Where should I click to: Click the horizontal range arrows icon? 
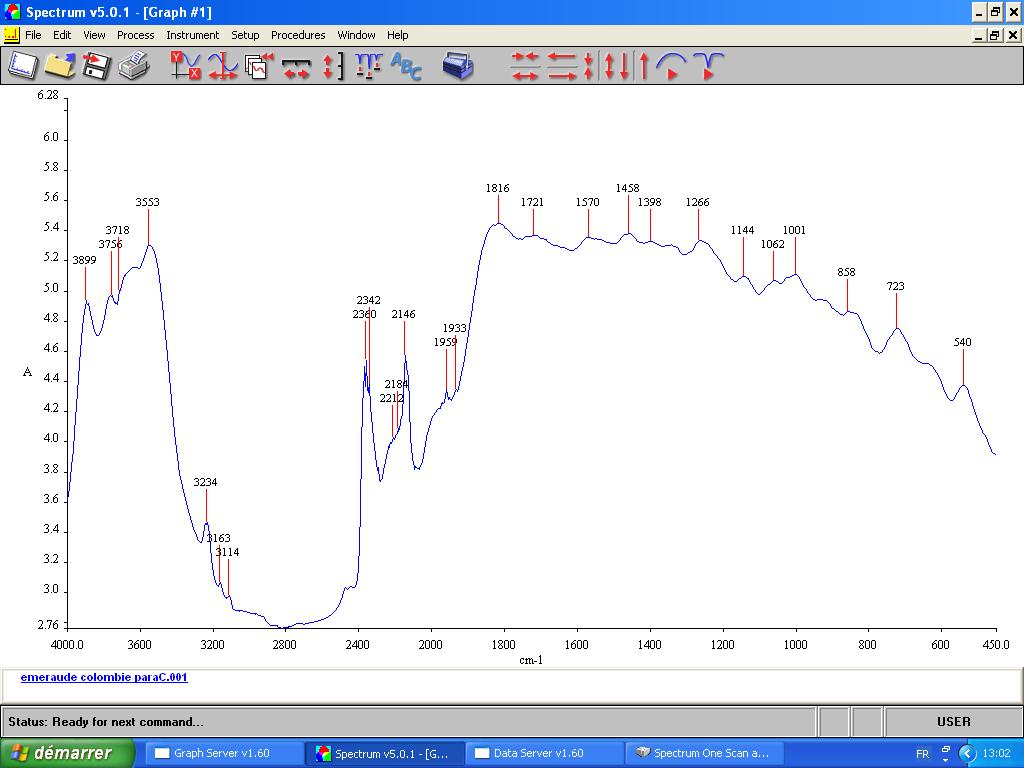(x=296, y=66)
